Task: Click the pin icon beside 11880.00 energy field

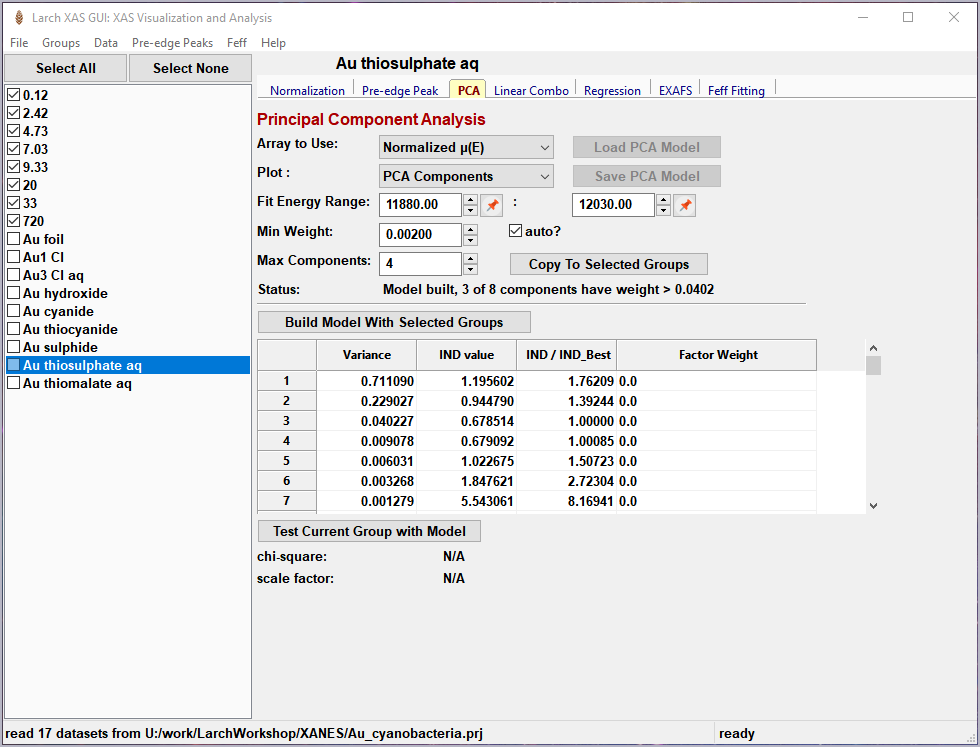Action: click(491, 205)
